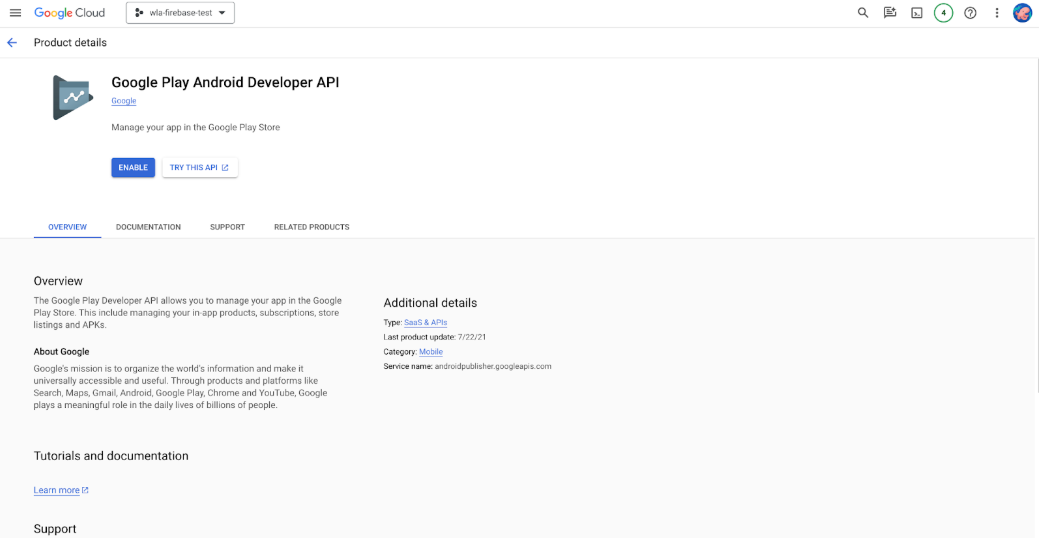Screen dimensions: 1040x538
Task: Open the Gemini chat assistant icon
Action: [890, 13]
